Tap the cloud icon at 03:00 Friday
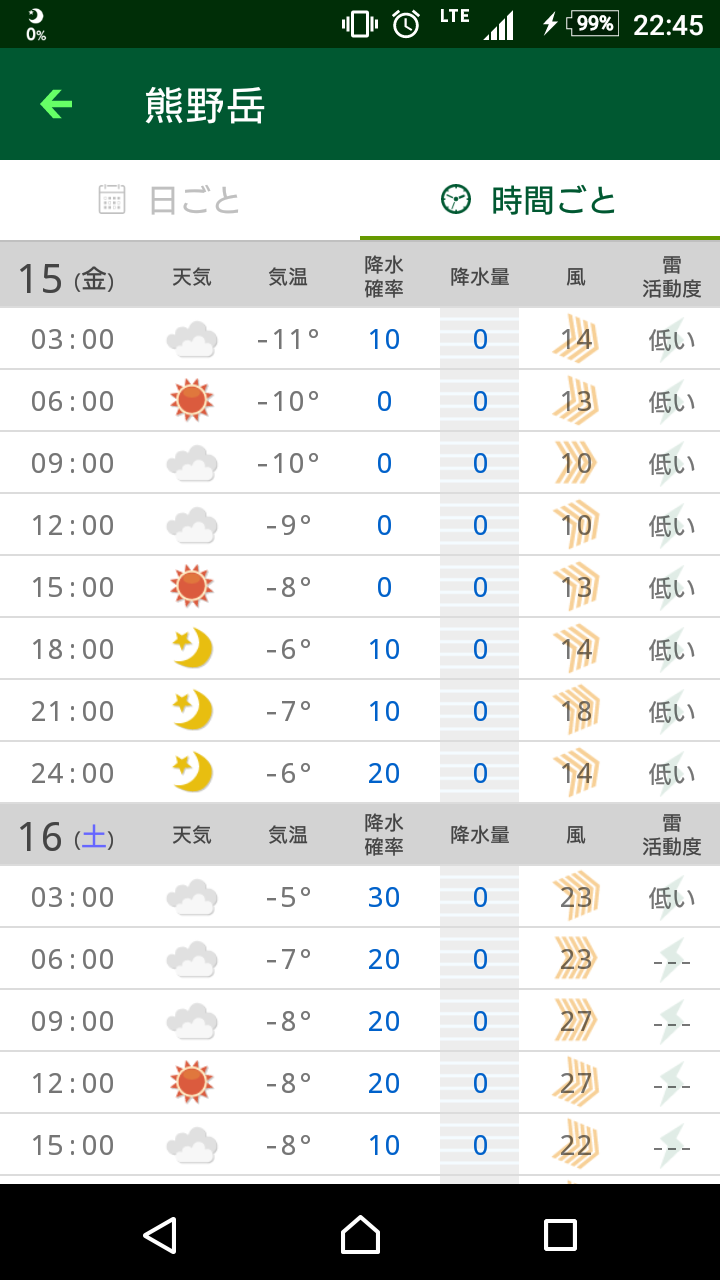Viewport: 720px width, 1280px height. [x=192, y=339]
